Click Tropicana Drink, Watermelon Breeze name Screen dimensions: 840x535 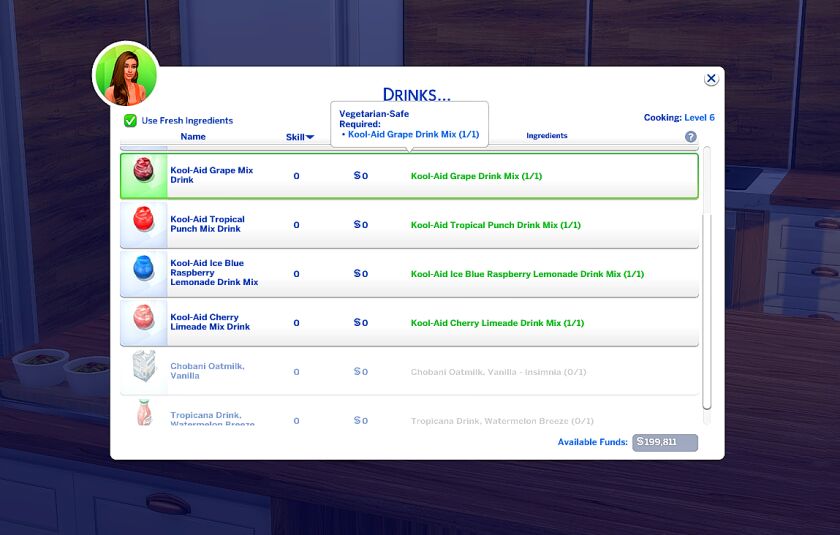(x=212, y=418)
